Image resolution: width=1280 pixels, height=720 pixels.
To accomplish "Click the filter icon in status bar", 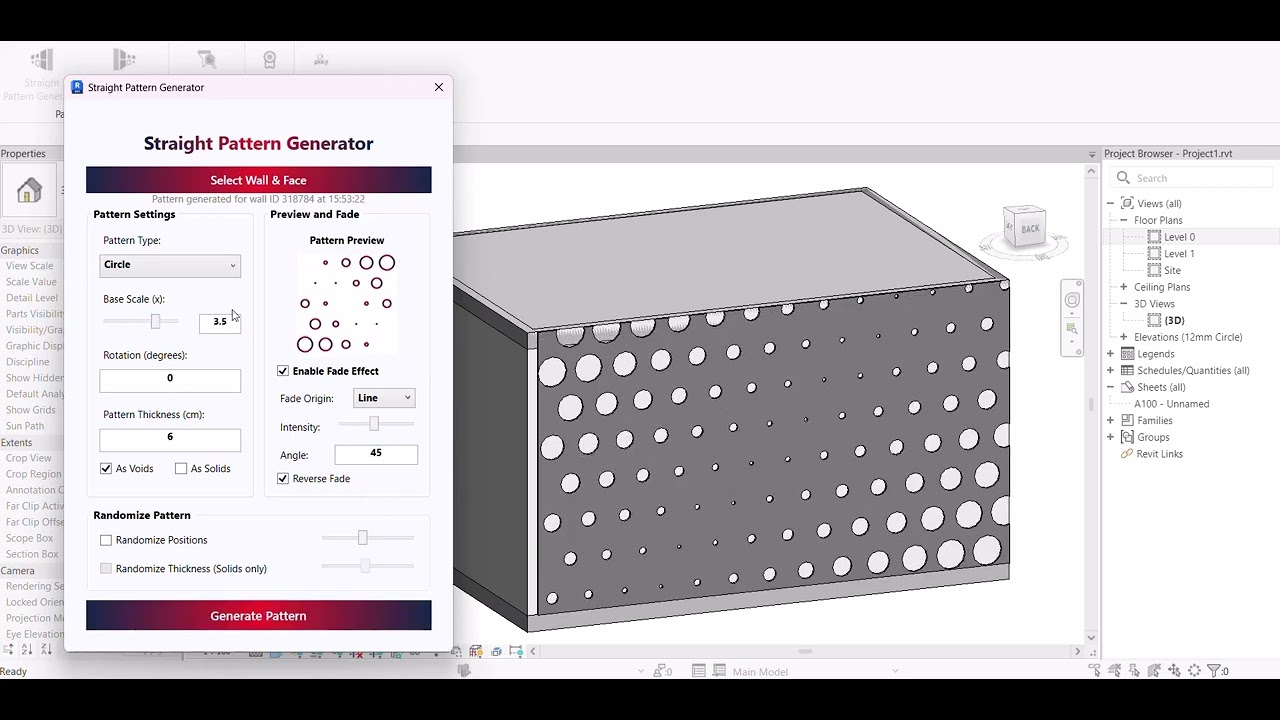I will pyautogui.click(x=1216, y=671).
